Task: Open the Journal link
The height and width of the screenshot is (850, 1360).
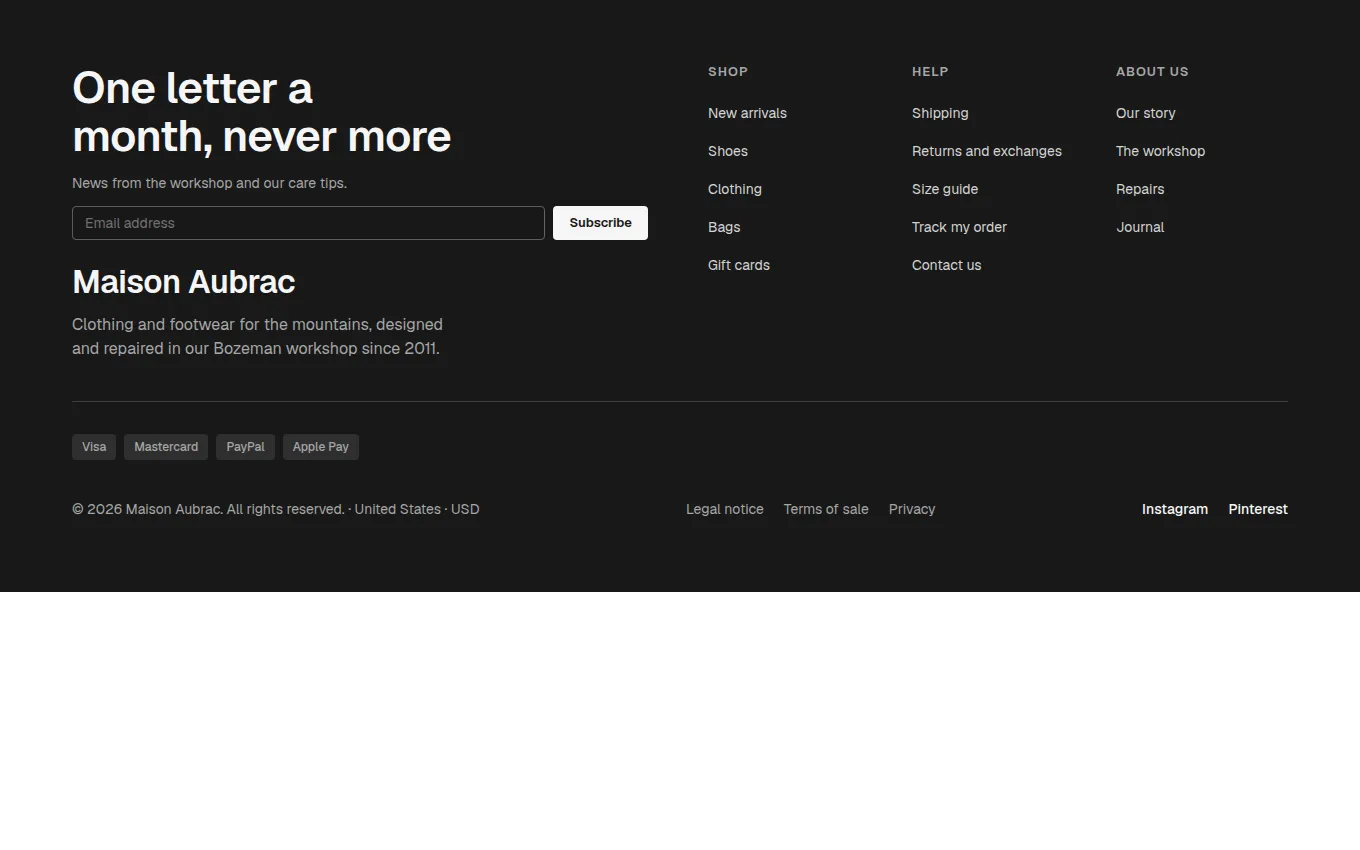Action: click(1140, 227)
